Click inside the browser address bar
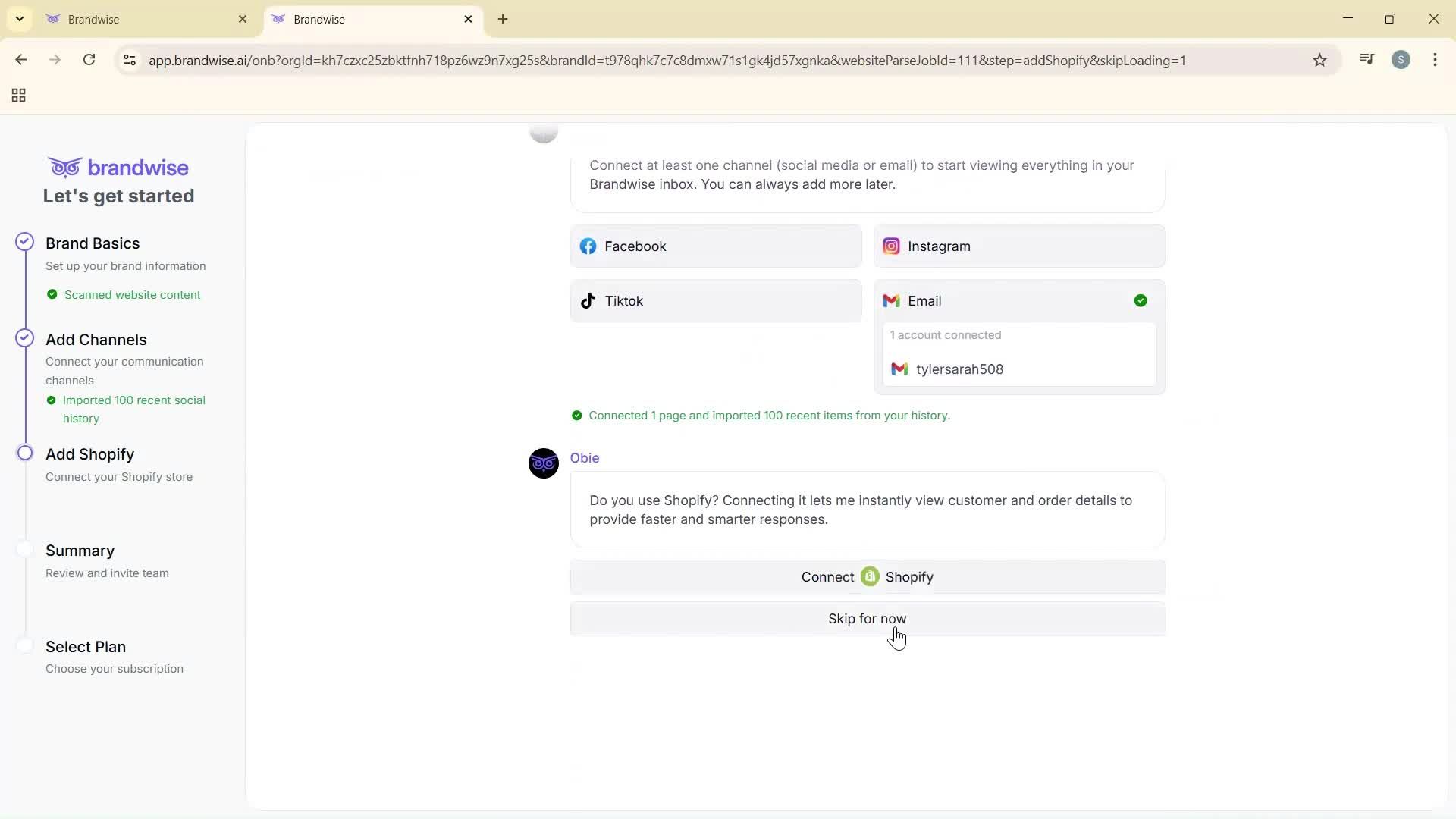 tap(682, 60)
